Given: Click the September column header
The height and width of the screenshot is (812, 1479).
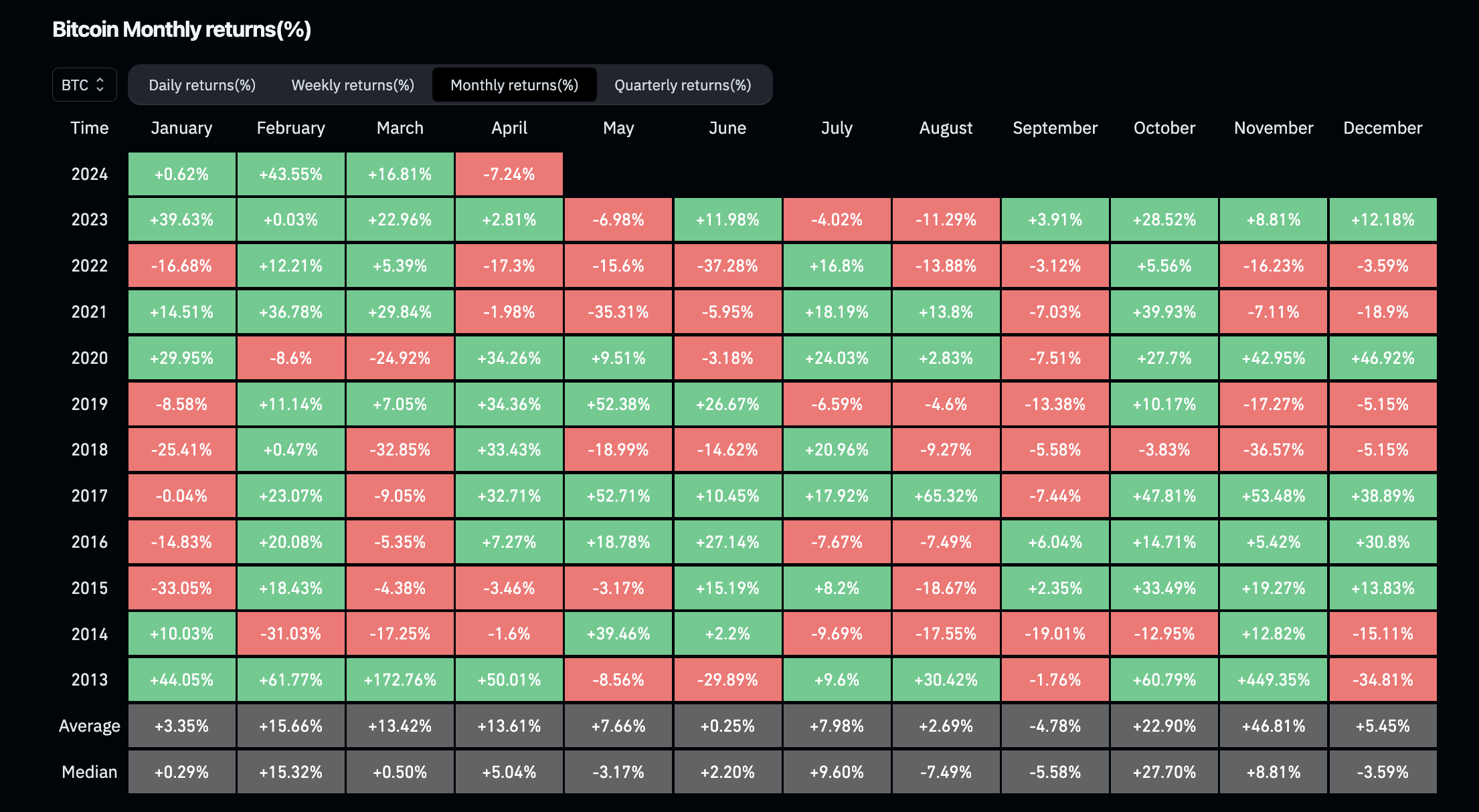Looking at the screenshot, I should coord(1055,128).
